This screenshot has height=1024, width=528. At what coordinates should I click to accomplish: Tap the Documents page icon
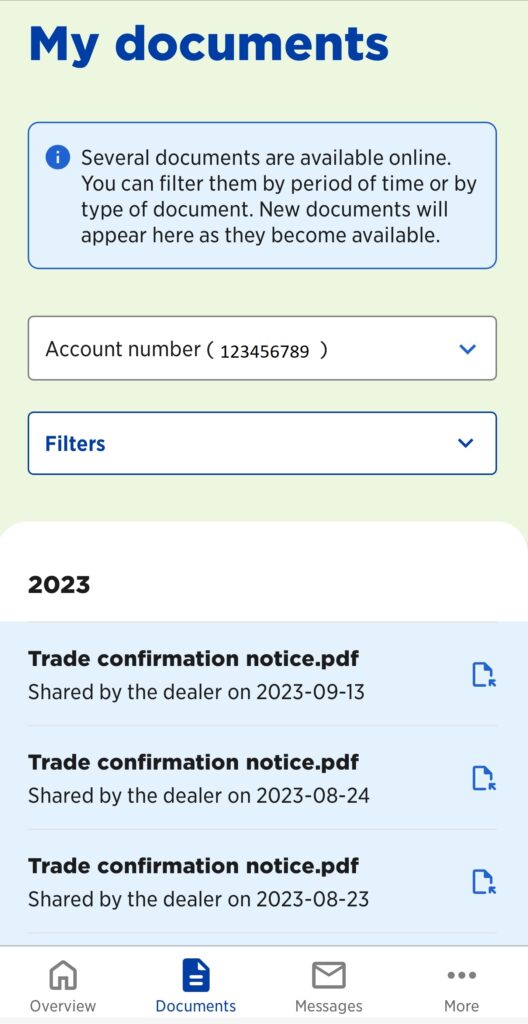(196, 976)
